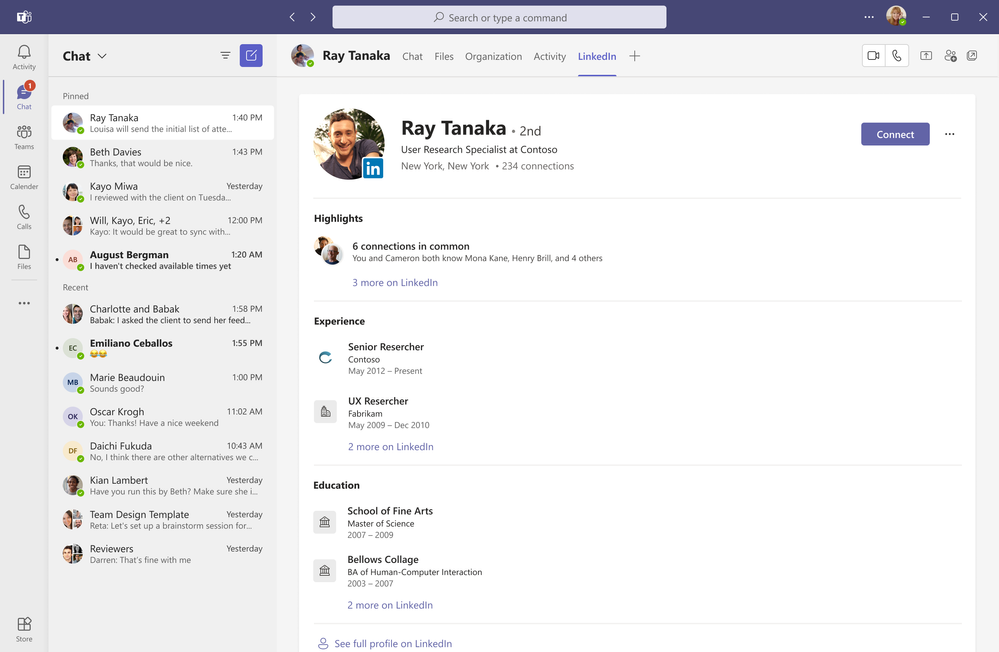Open unread chat from Emiliano Ceballos
This screenshot has height=652, width=999.
(162, 348)
